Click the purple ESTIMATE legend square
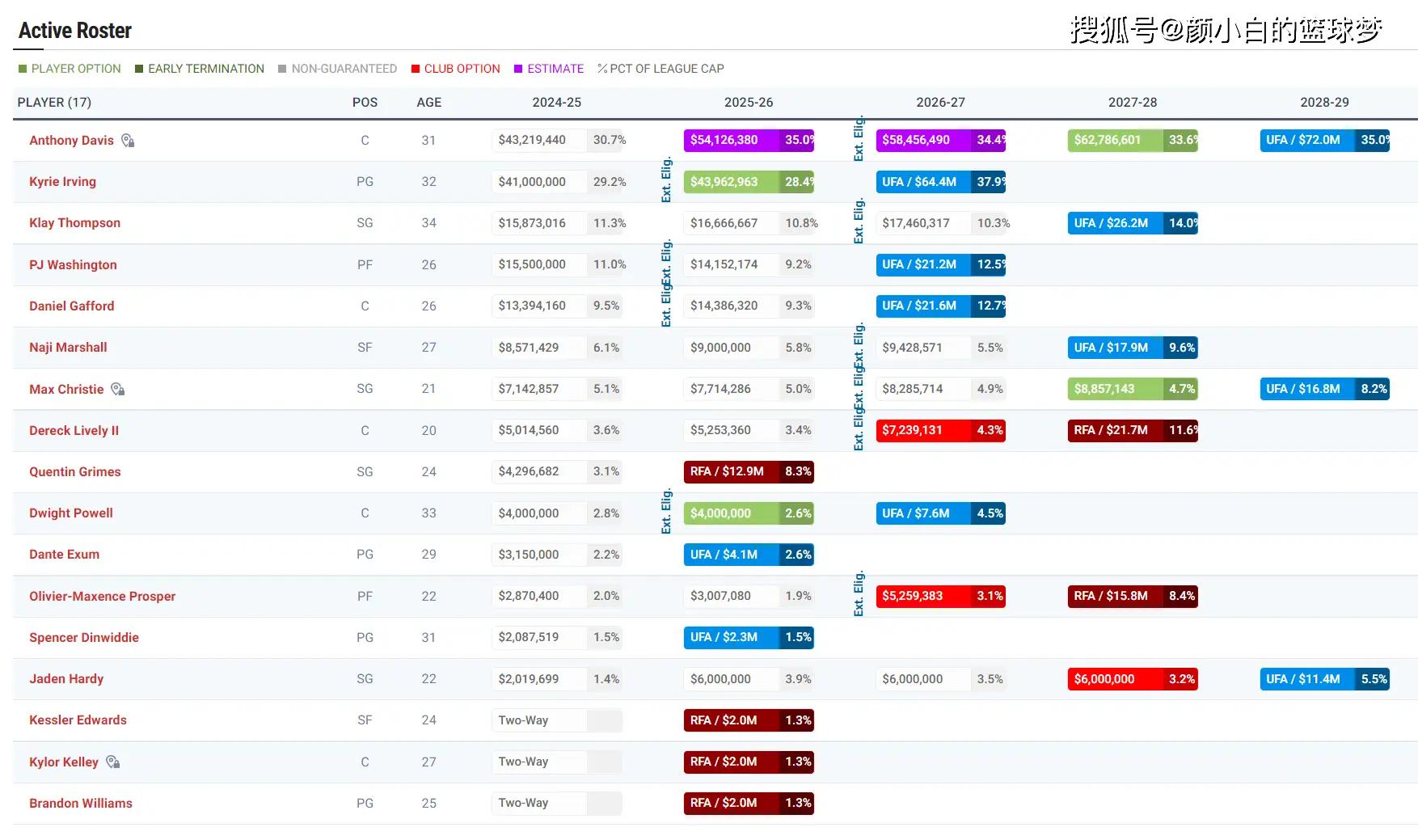 518,69
